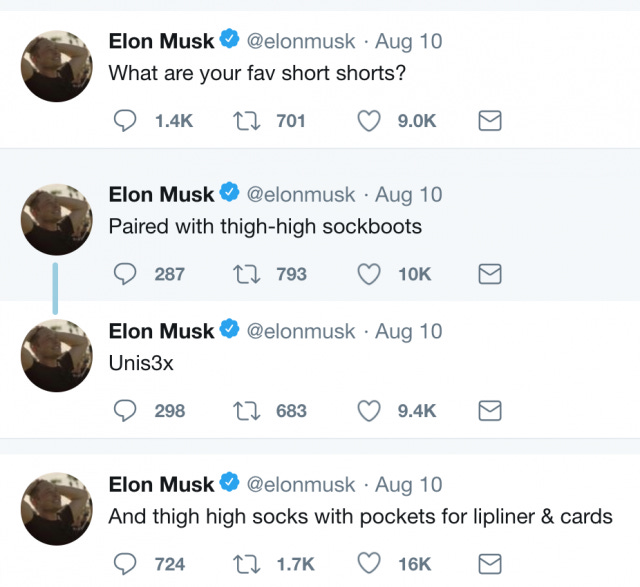640x587 pixels.
Task: Share 'thigh-high sockboots' tweet via direct message
Action: tap(490, 274)
